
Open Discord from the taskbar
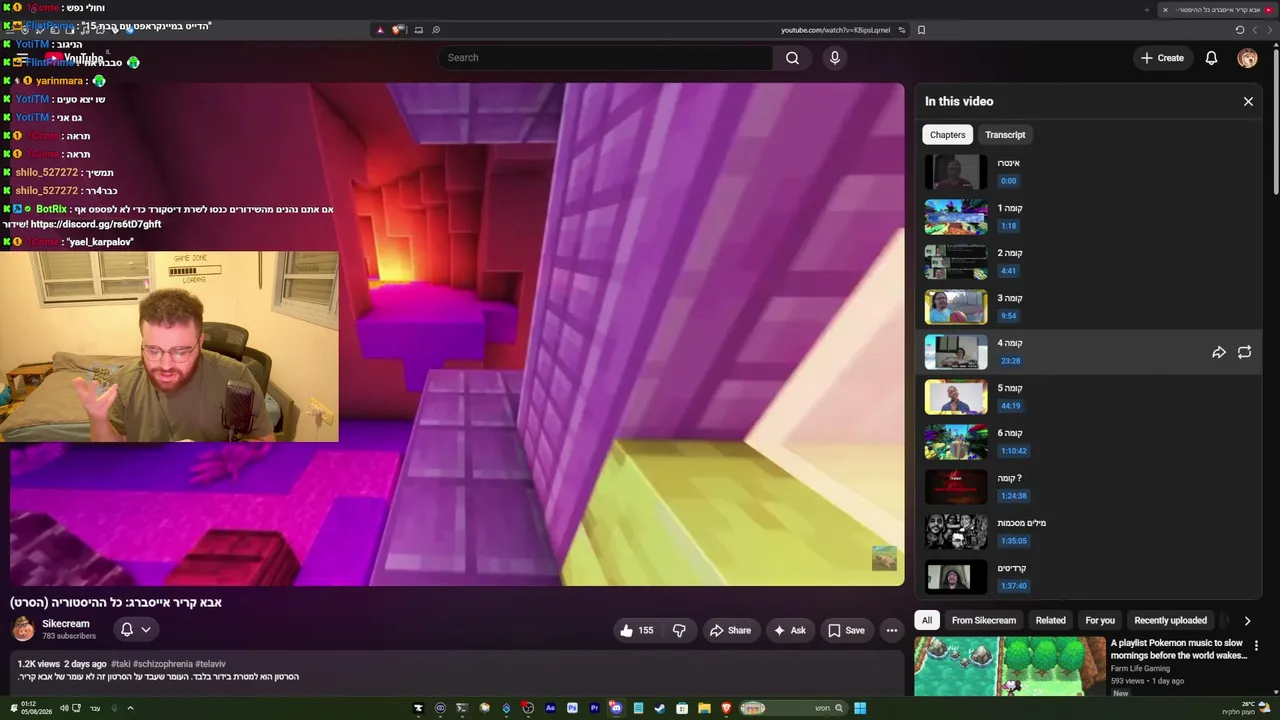coord(616,709)
